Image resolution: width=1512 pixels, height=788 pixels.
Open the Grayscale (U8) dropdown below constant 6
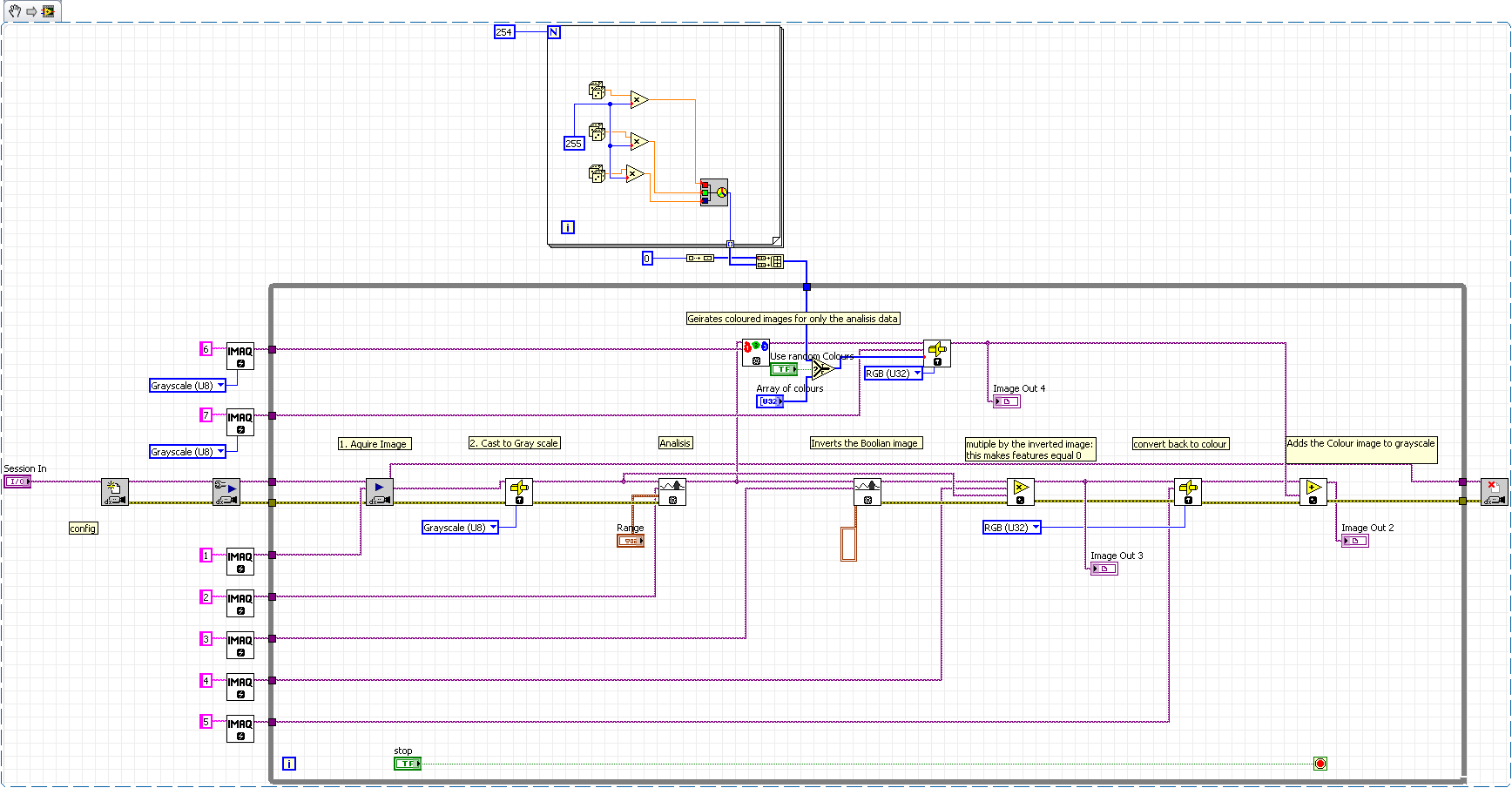[187, 386]
